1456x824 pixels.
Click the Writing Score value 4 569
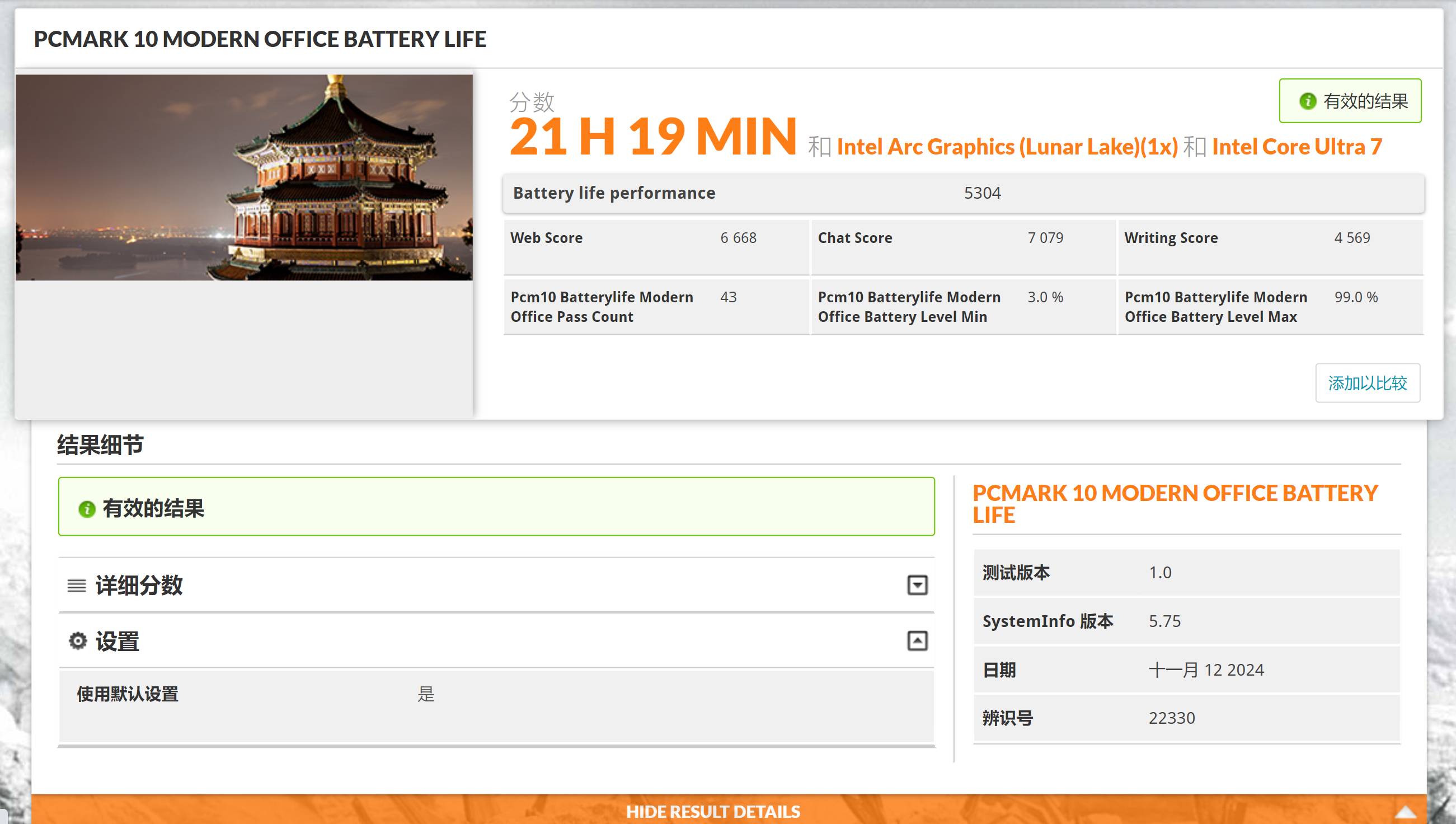1352,238
